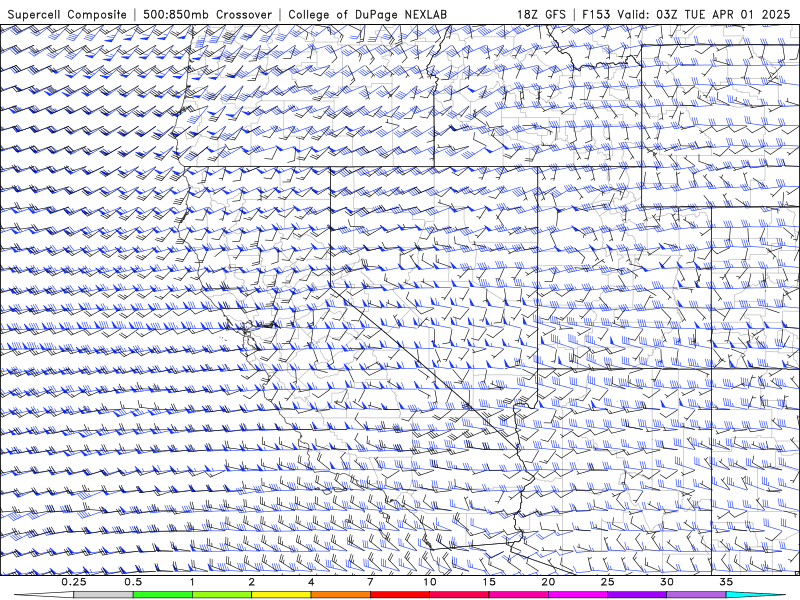Click the 'Supercell Composite' title text
The width and height of the screenshot is (800, 600).
(67, 14)
